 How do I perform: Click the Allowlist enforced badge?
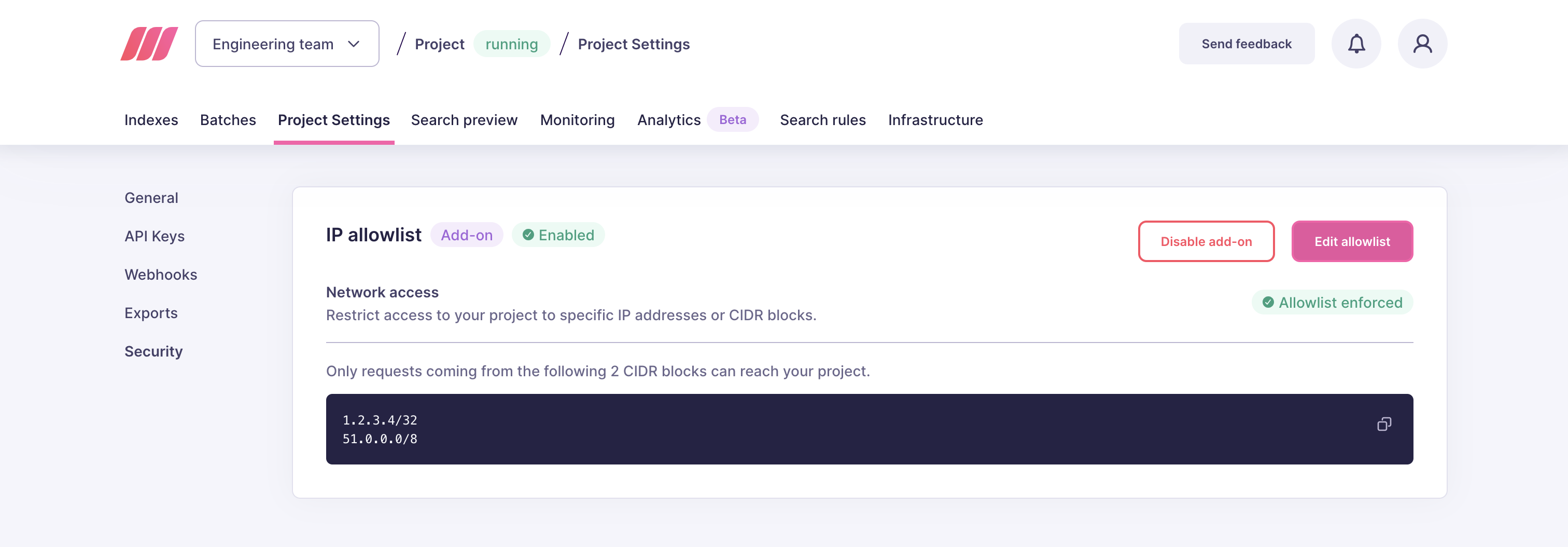[x=1332, y=302]
